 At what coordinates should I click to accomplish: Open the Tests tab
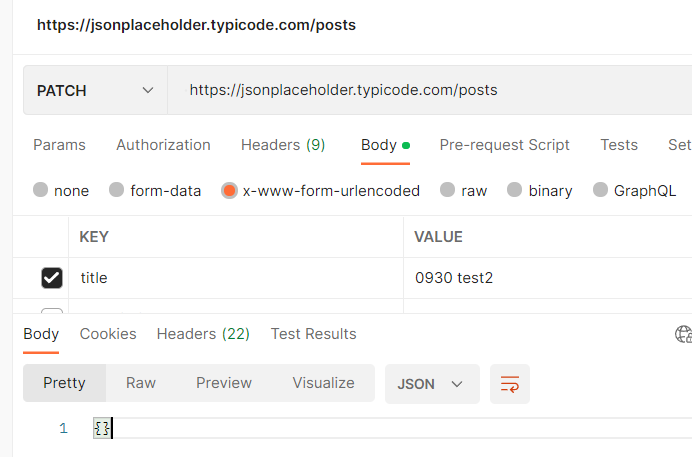coord(619,145)
